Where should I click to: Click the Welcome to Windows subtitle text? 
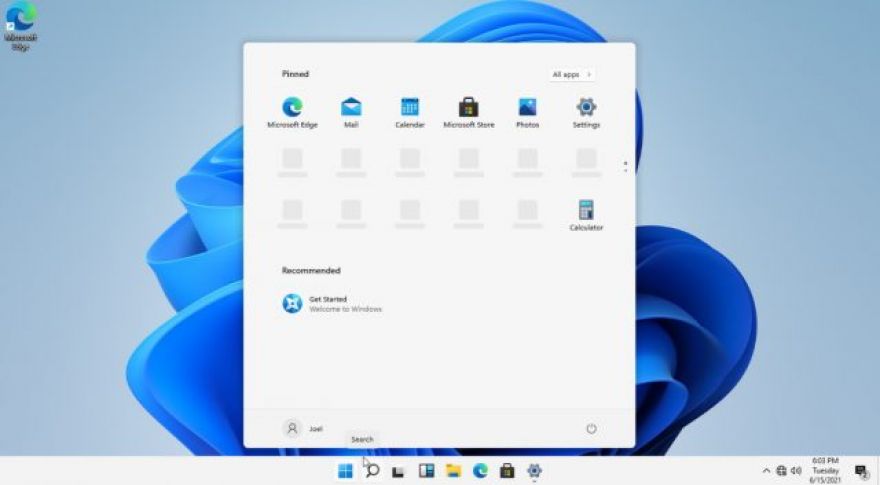click(346, 309)
